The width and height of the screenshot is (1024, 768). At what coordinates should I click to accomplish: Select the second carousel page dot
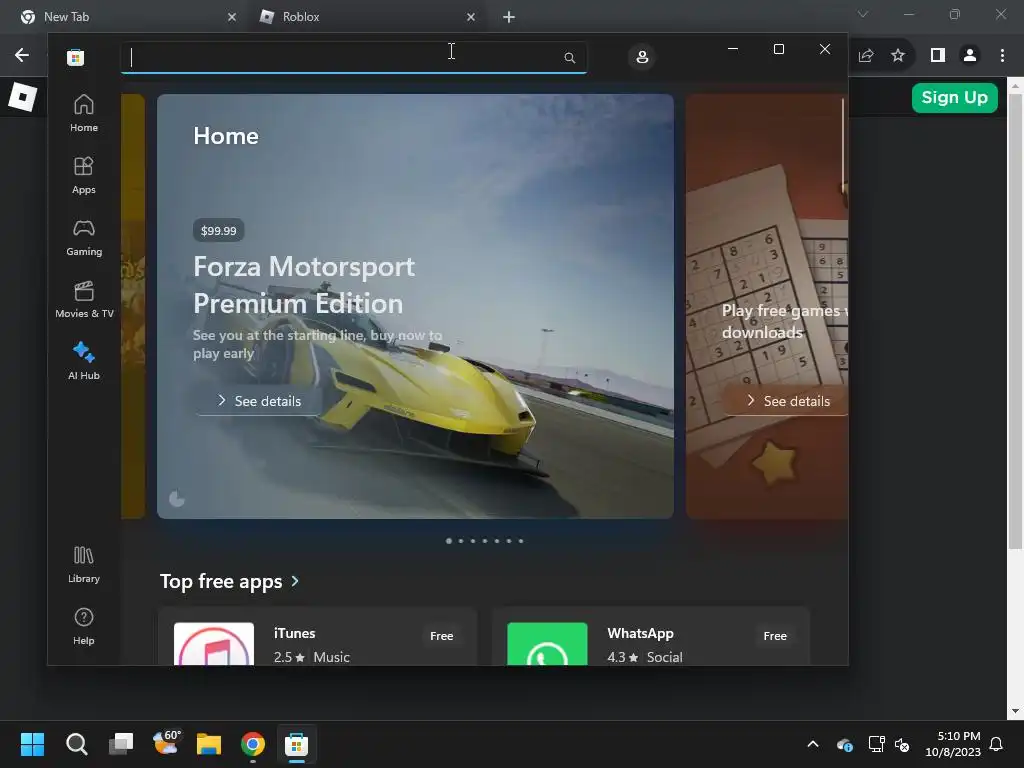(x=461, y=541)
